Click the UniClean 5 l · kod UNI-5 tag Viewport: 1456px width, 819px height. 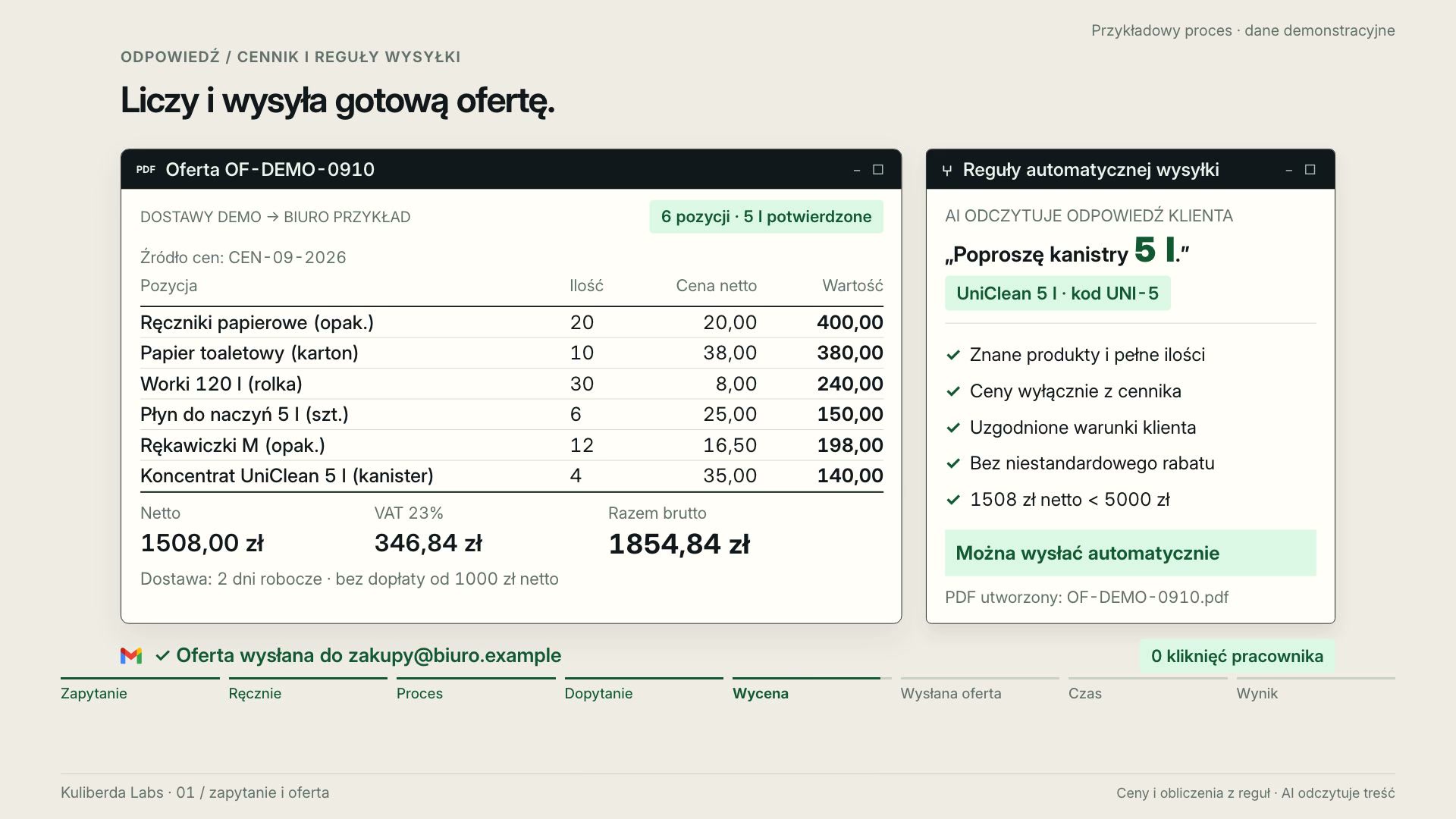1057,293
